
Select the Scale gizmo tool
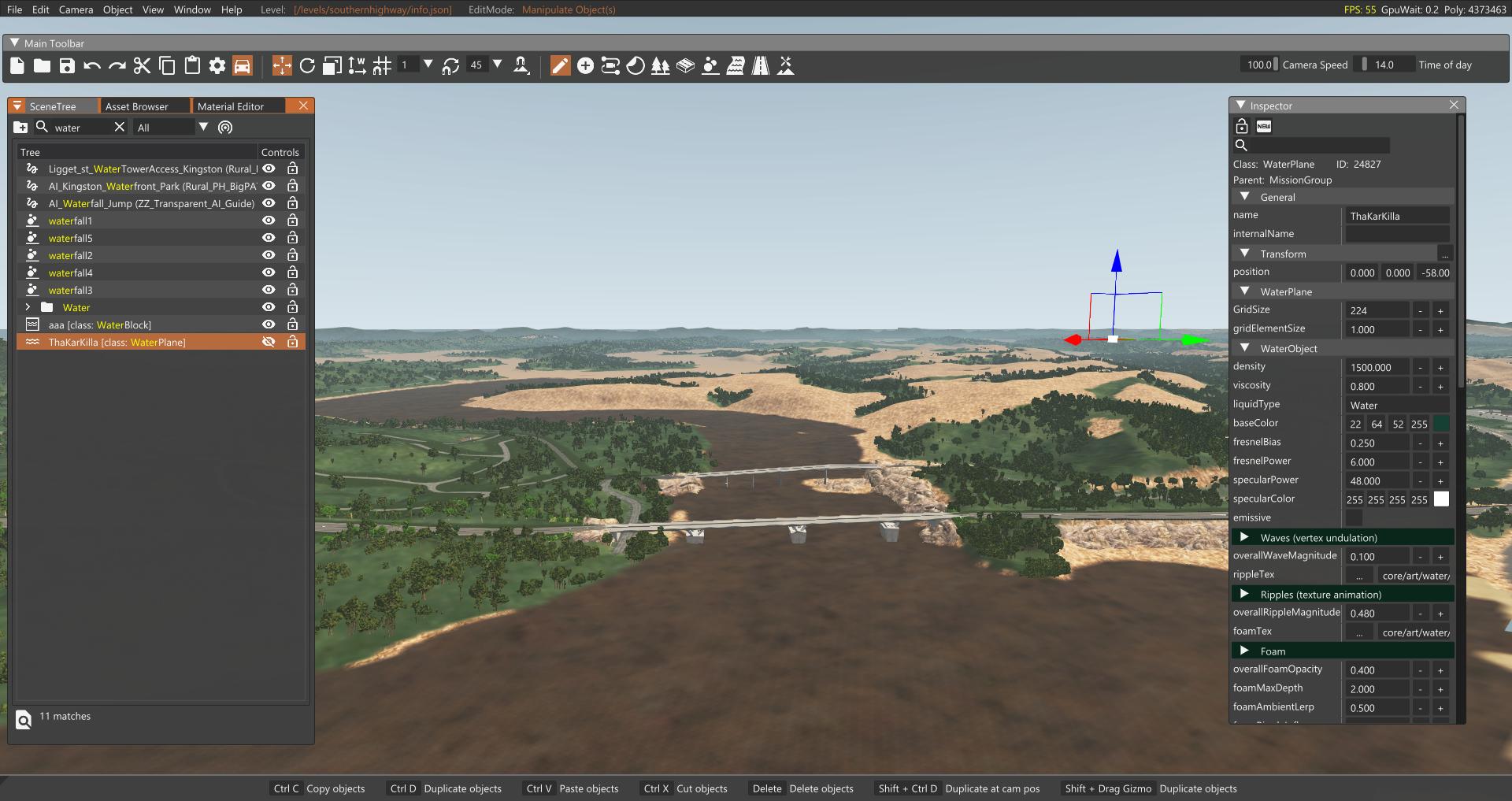(332, 66)
